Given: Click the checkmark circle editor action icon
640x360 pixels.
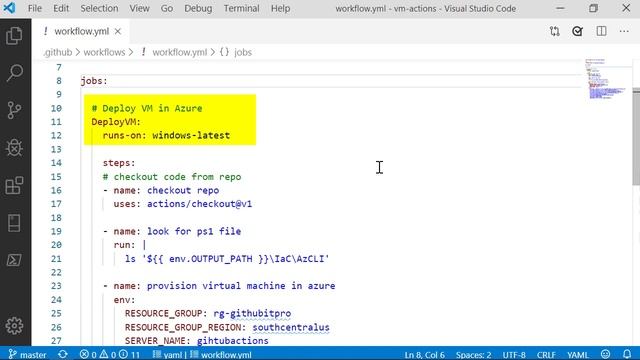Looking at the screenshot, I should tap(577, 31).
